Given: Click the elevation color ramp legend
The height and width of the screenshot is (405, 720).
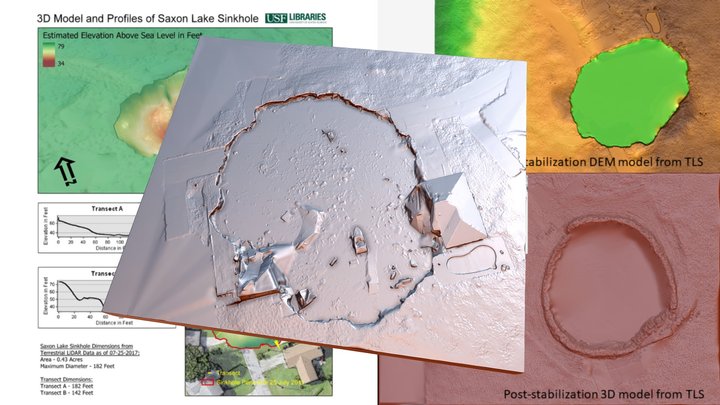Looking at the screenshot, I should click(49, 55).
